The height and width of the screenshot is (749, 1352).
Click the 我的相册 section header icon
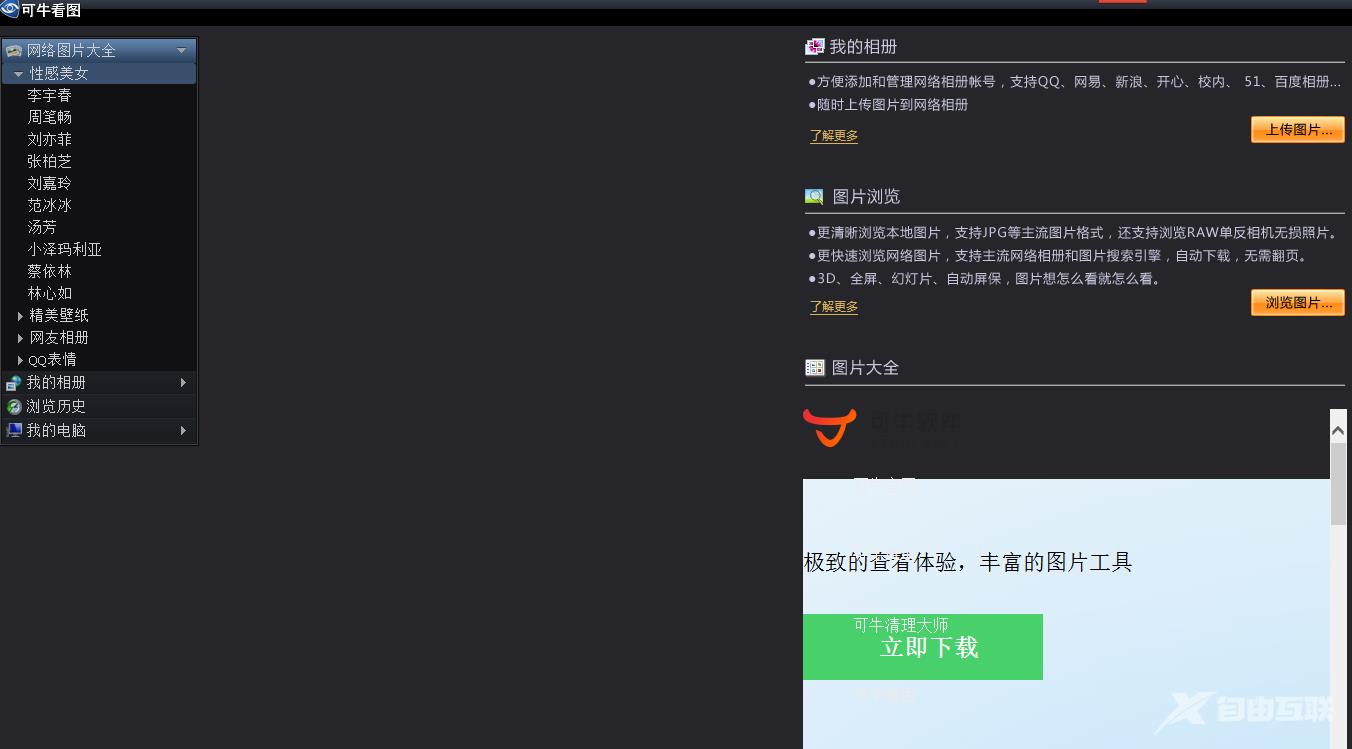click(815, 46)
